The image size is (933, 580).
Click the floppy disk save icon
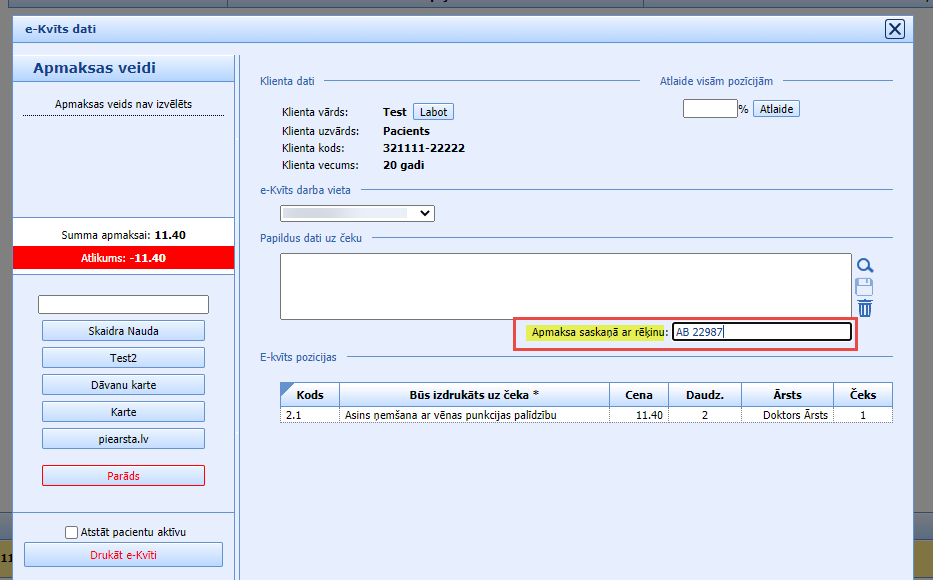[865, 287]
